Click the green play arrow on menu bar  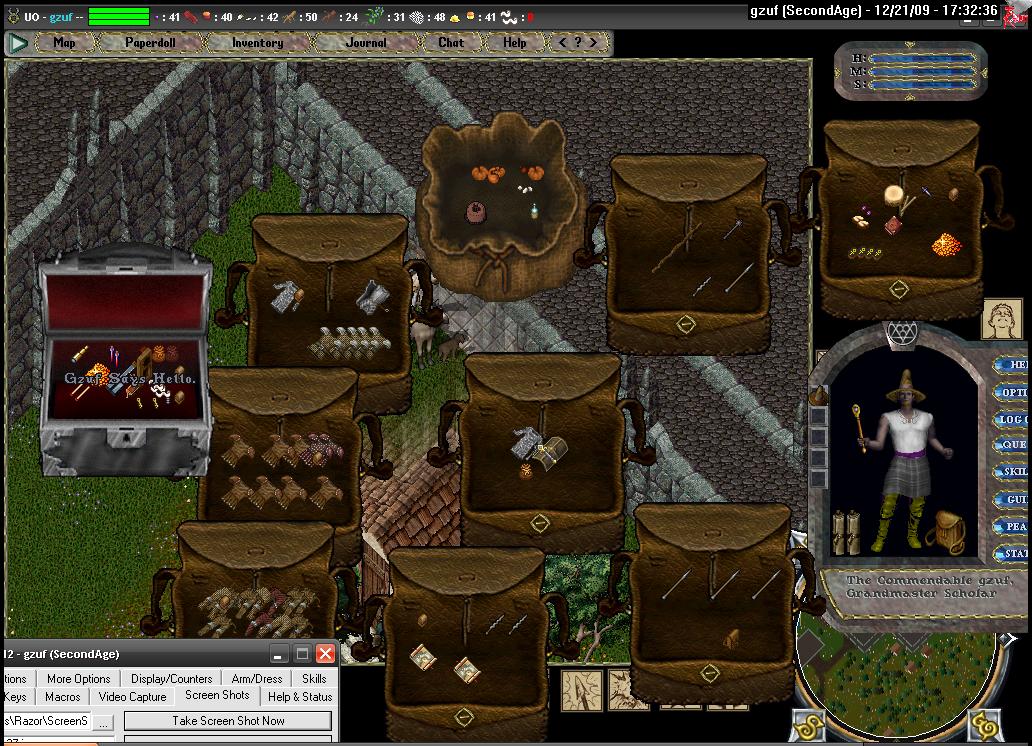click(18, 43)
